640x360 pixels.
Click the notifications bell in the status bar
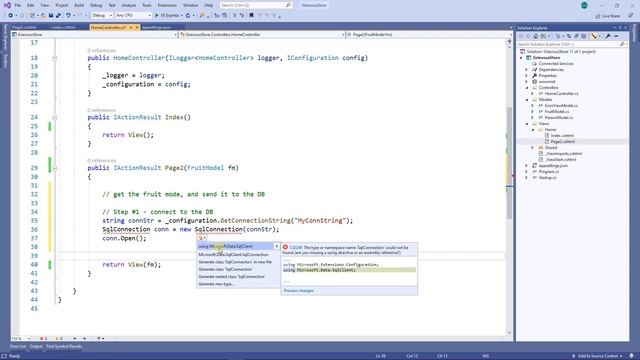(x=632, y=356)
